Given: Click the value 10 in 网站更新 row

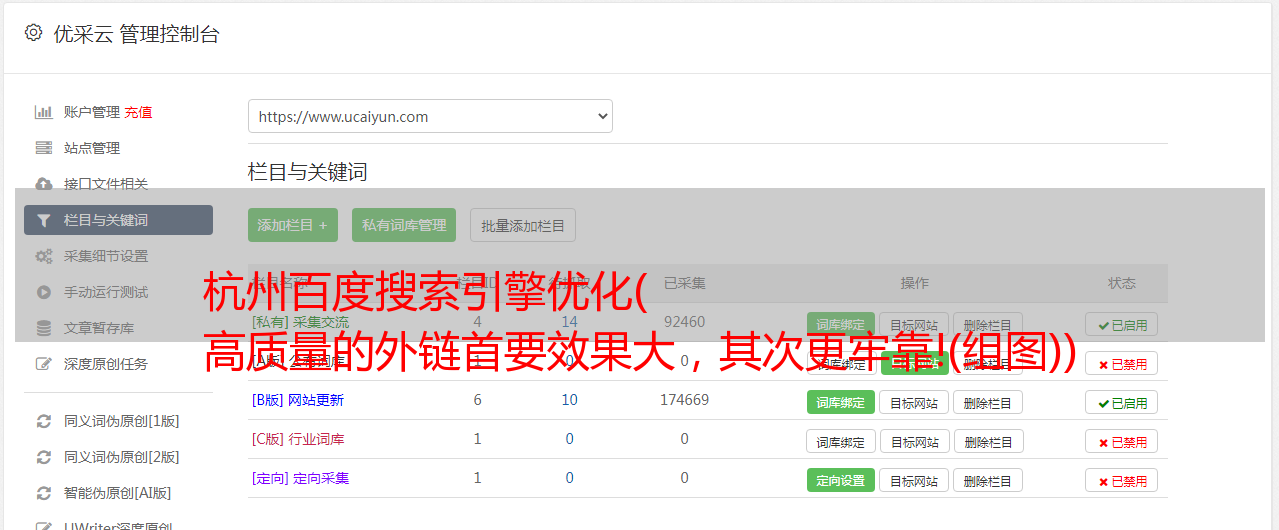Looking at the screenshot, I should coord(569,400).
